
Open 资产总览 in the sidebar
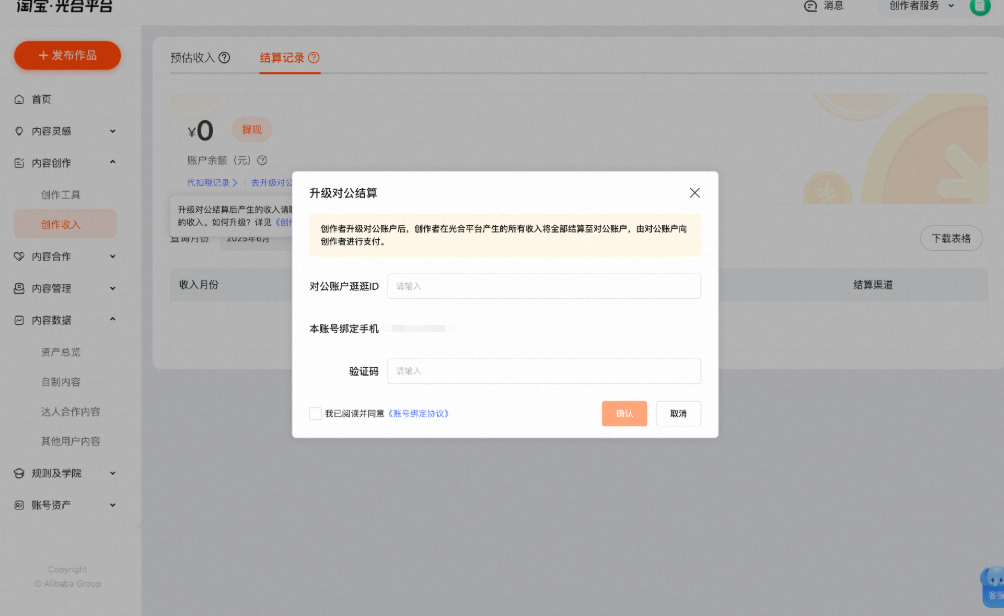[61, 352]
